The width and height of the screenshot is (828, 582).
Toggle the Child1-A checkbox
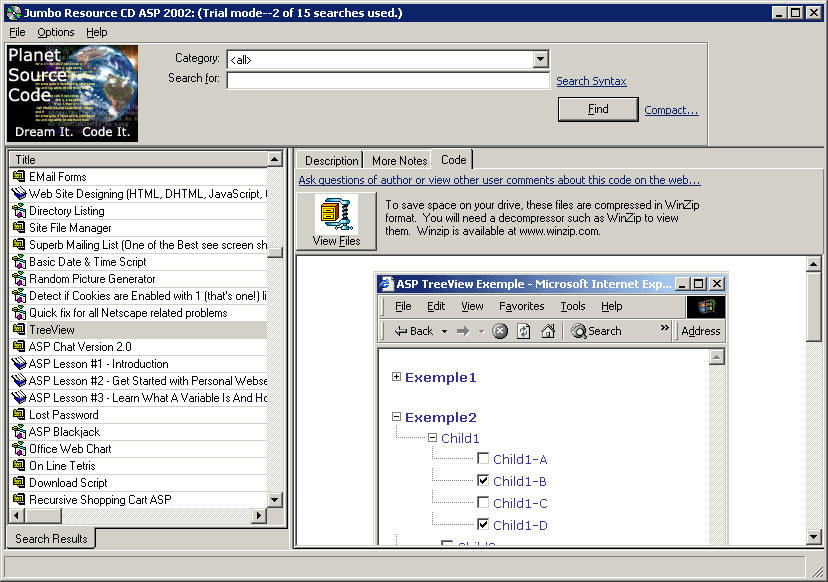point(483,458)
